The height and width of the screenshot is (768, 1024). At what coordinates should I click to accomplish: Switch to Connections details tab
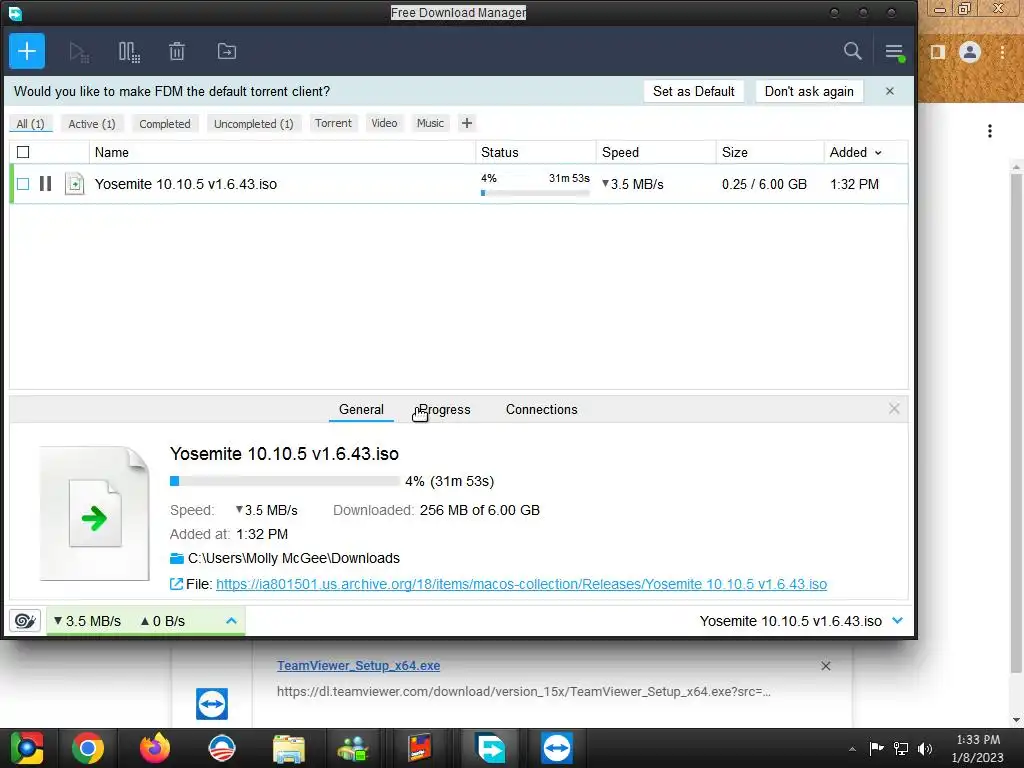pyautogui.click(x=541, y=409)
